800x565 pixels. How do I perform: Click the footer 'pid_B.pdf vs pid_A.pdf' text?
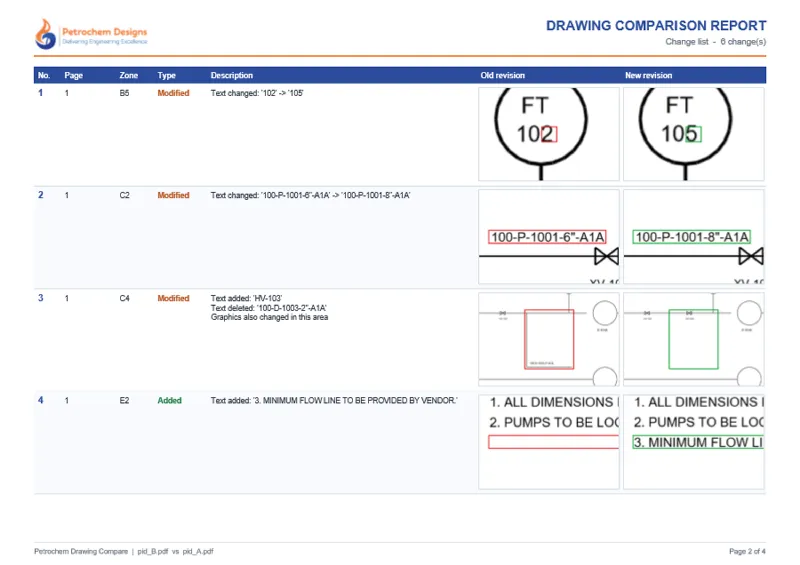176,552
